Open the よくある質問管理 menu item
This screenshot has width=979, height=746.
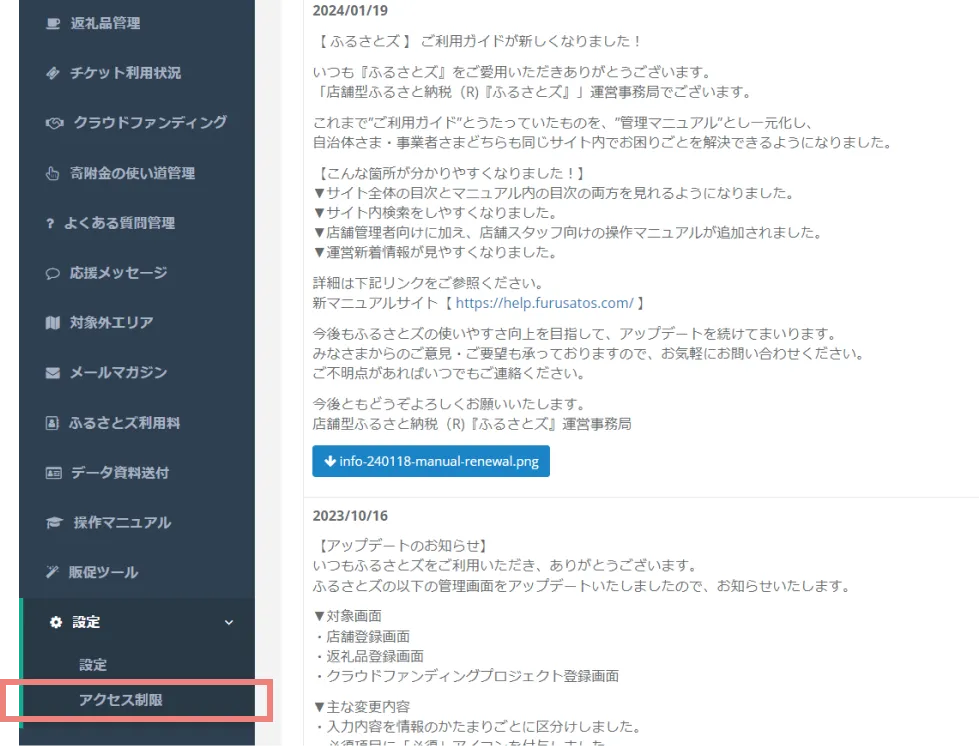(x=119, y=223)
